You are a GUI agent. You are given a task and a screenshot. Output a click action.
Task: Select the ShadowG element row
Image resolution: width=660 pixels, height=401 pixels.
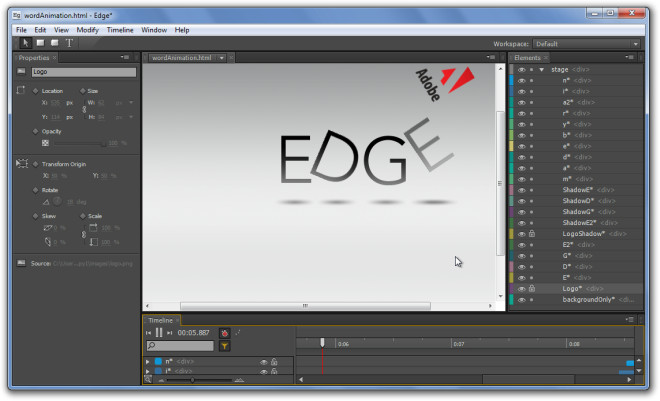pos(576,212)
